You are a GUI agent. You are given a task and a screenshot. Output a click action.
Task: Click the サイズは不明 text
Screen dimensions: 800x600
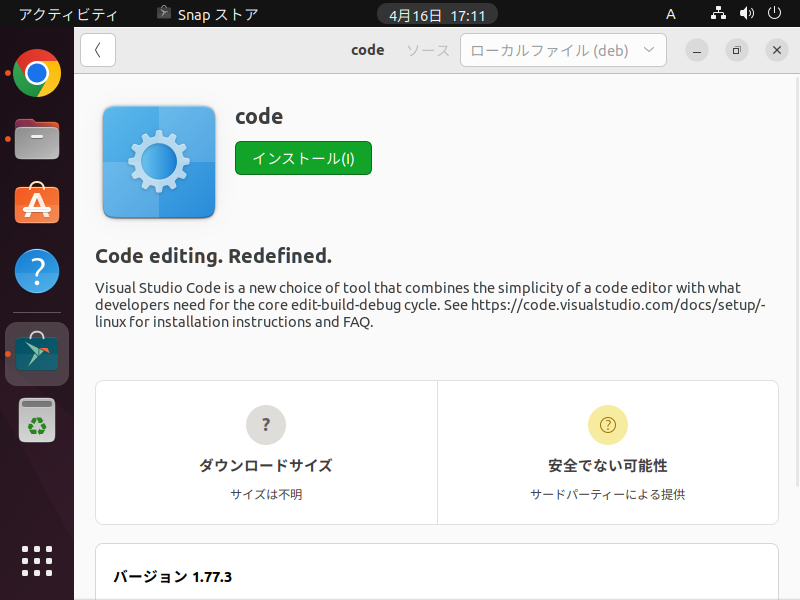[x=266, y=494]
